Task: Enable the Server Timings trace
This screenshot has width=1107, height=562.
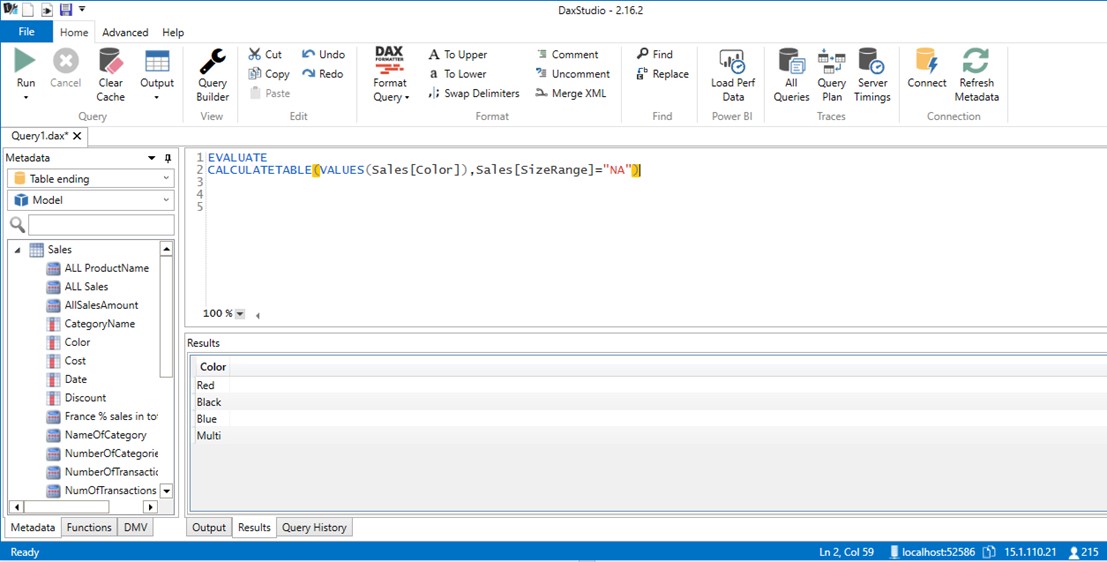Action: click(872, 76)
